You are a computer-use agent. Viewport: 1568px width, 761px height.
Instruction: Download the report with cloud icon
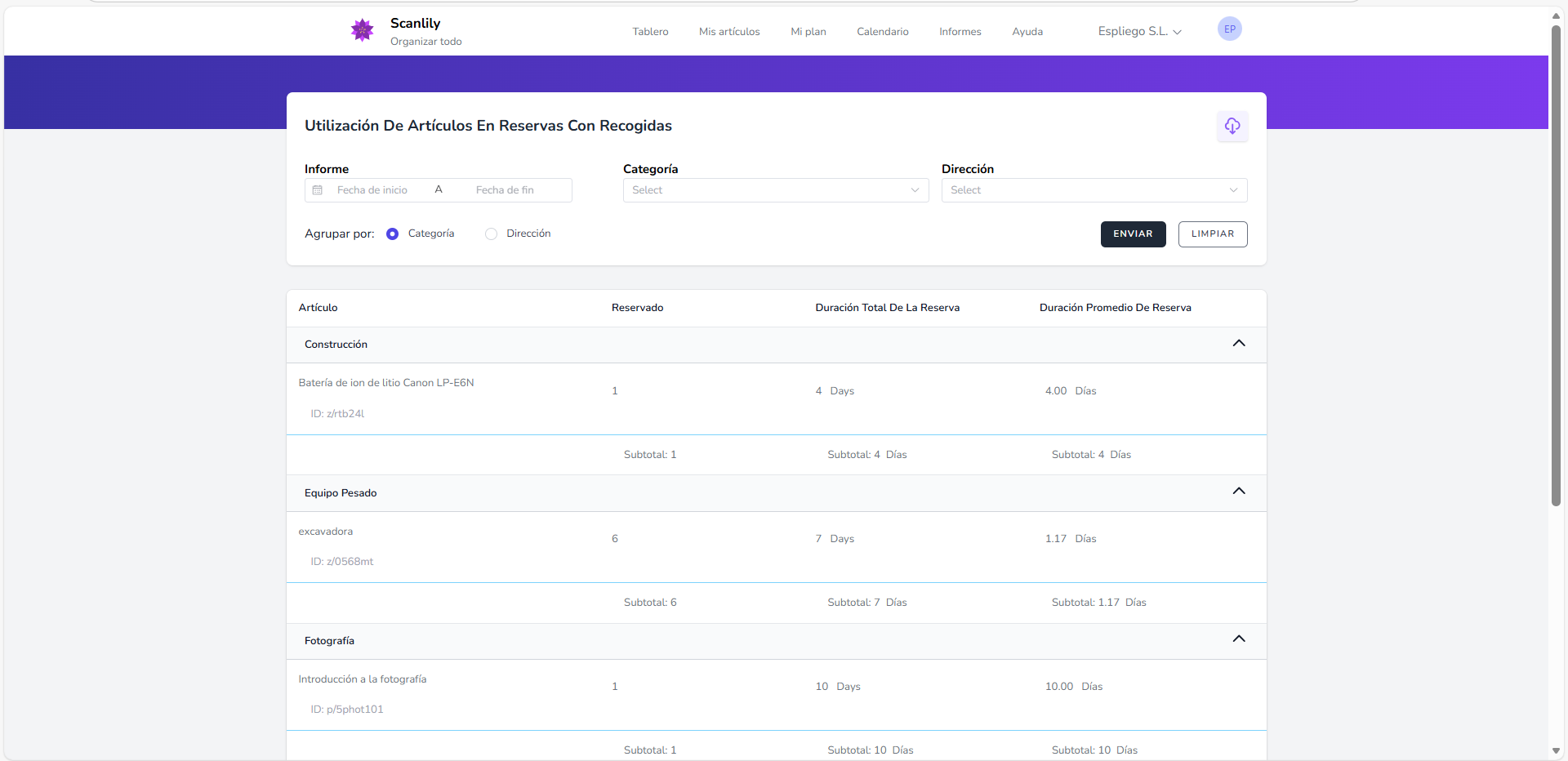[1232, 126]
